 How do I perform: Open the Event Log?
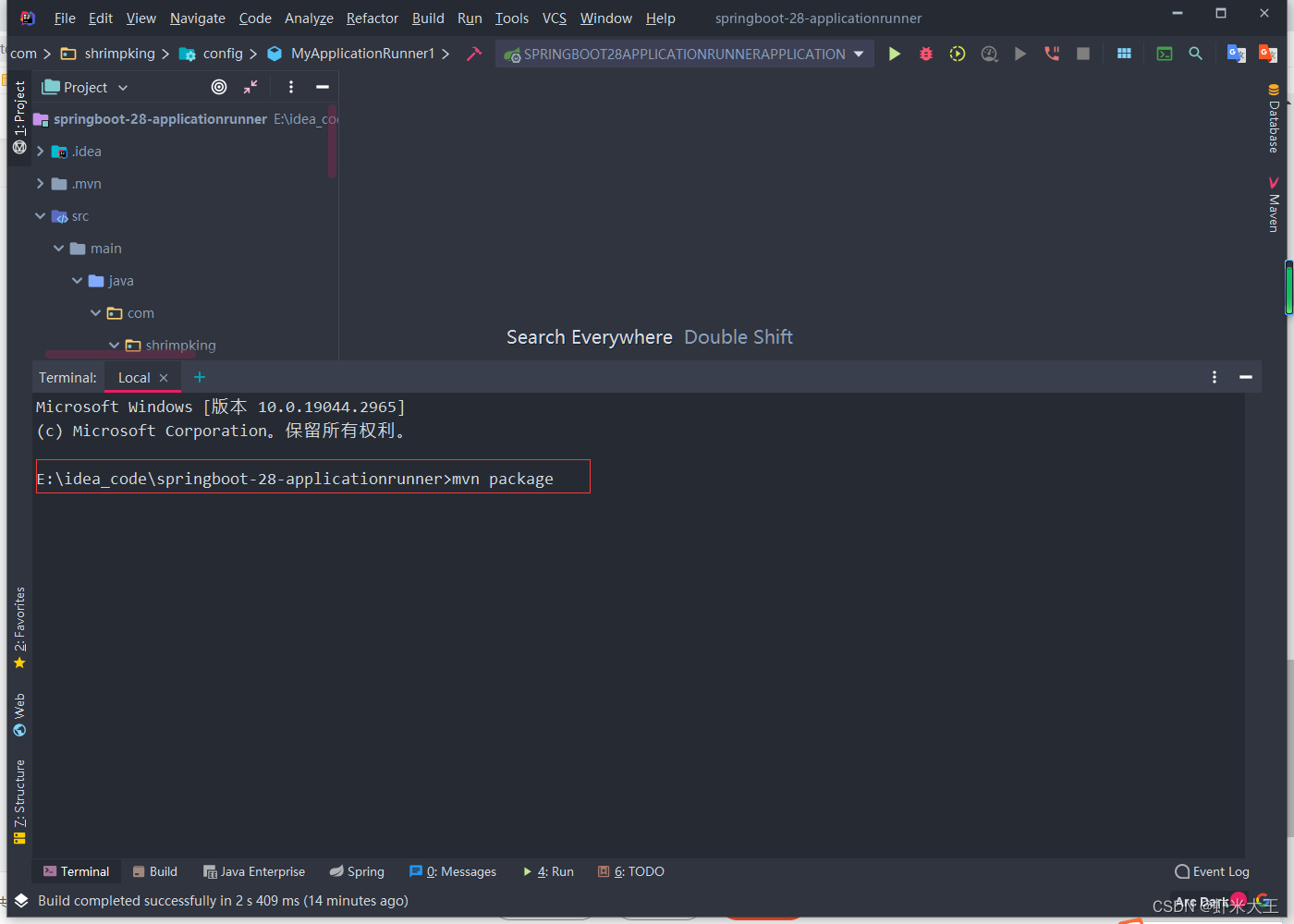tap(1212, 871)
